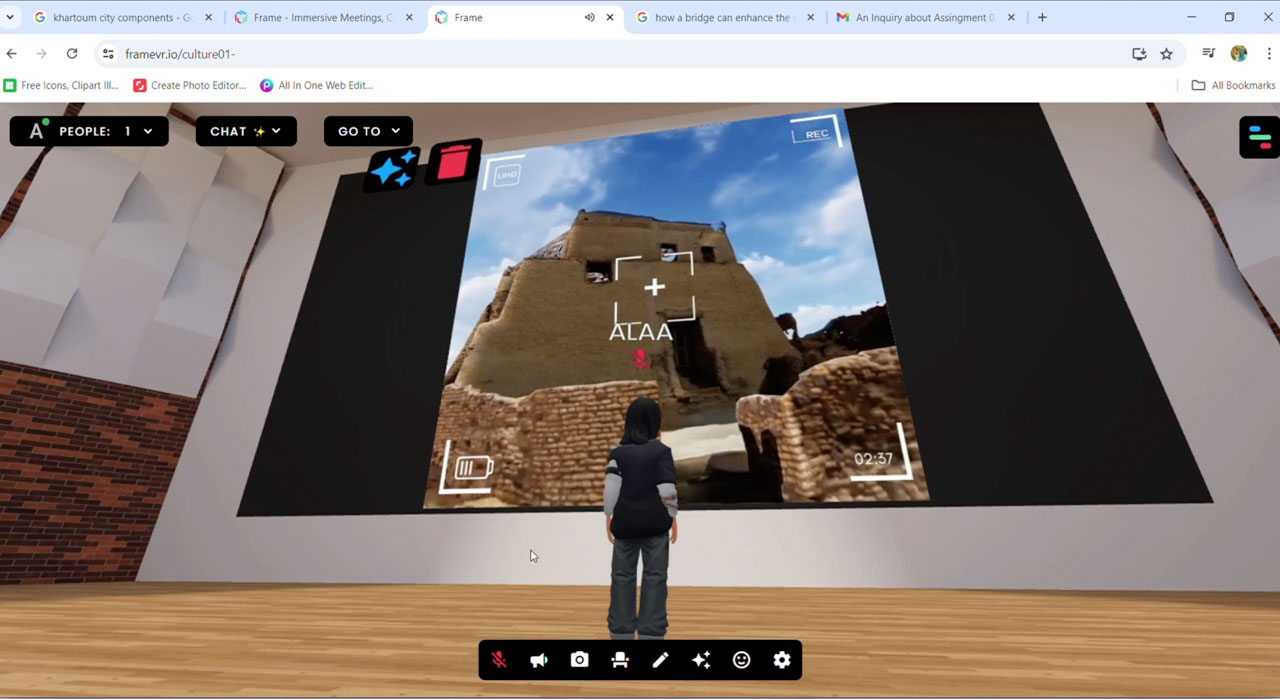This screenshot has height=699, width=1280.
Task: Unmute the microphone in bottom toolbar
Action: (x=499, y=660)
